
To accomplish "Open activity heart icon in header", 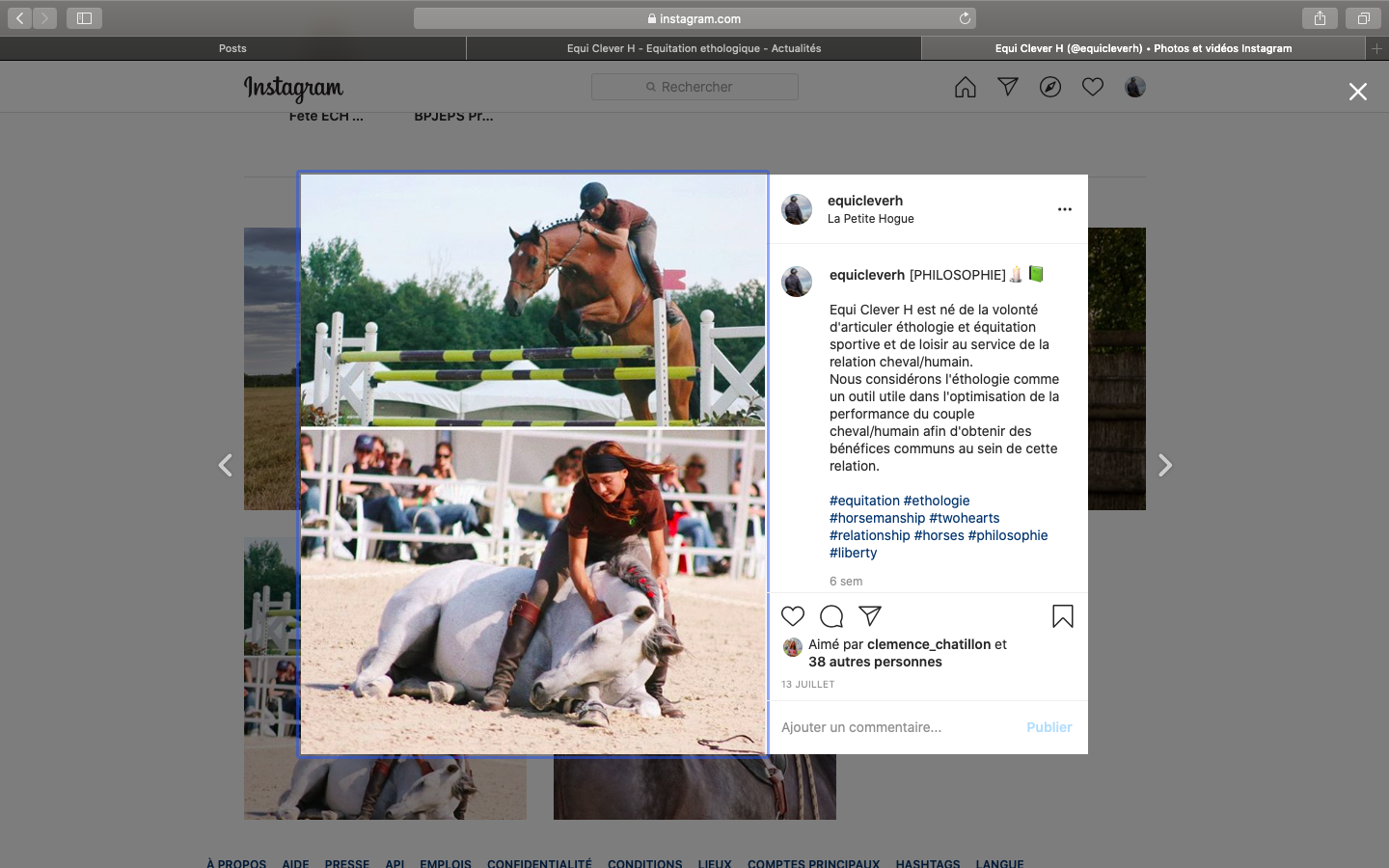I will [x=1093, y=87].
